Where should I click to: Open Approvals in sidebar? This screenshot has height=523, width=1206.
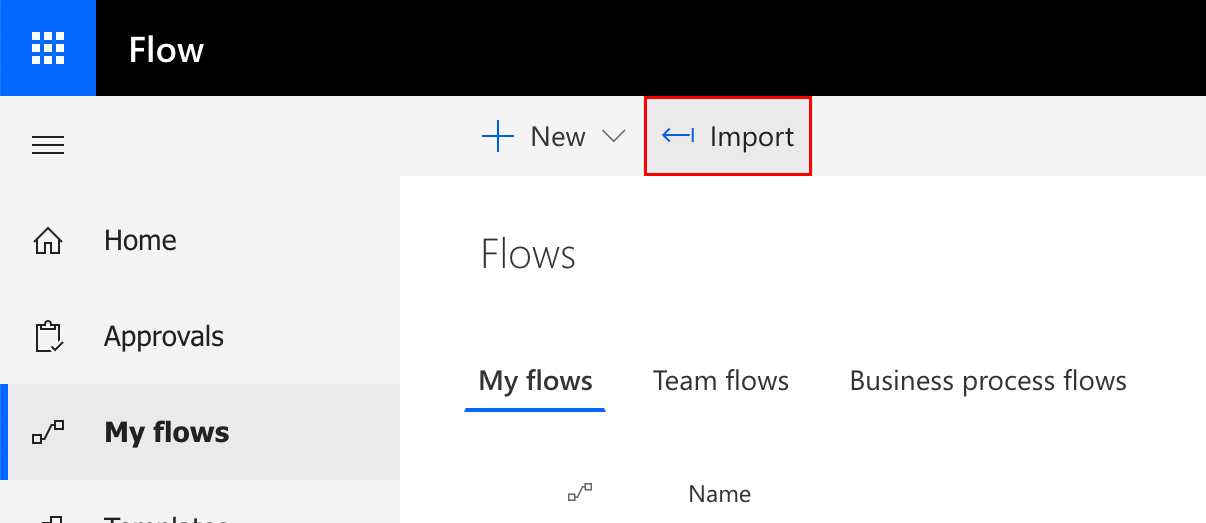pos(164,337)
